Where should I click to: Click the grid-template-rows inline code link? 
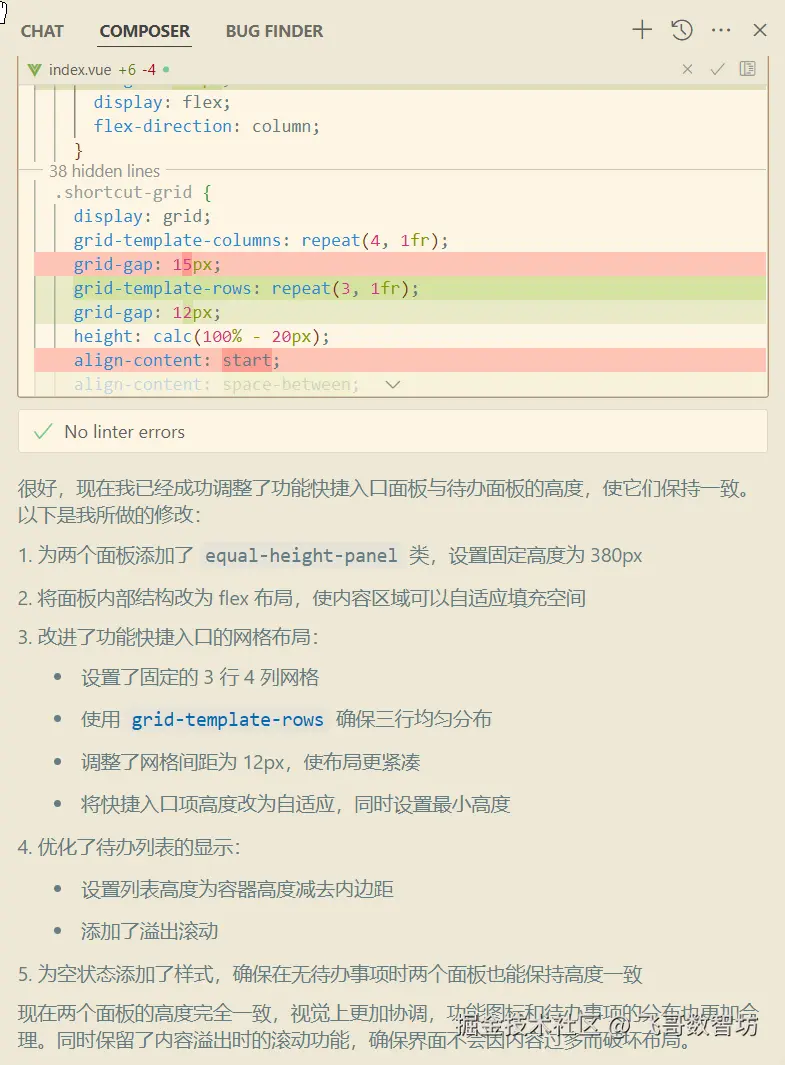(x=227, y=719)
